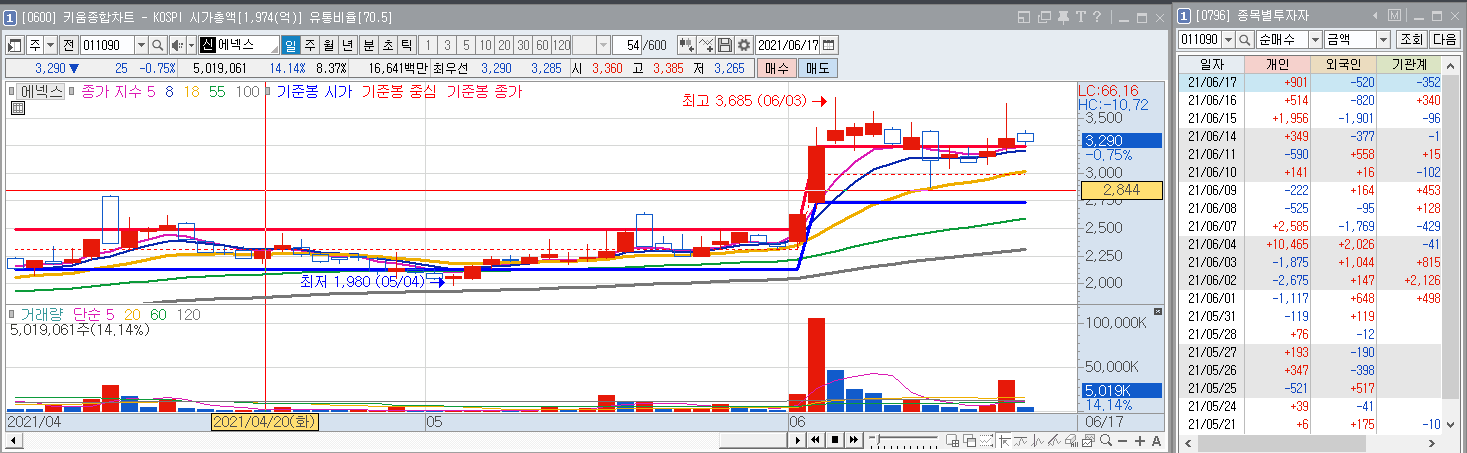Select the 21/06/04 row in the investor table
The width and height of the screenshot is (1467, 453).
click(1311, 243)
